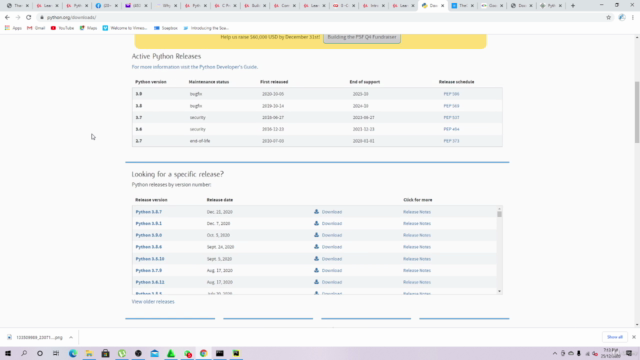Click the page vertical scrollbar thumb

637,112
